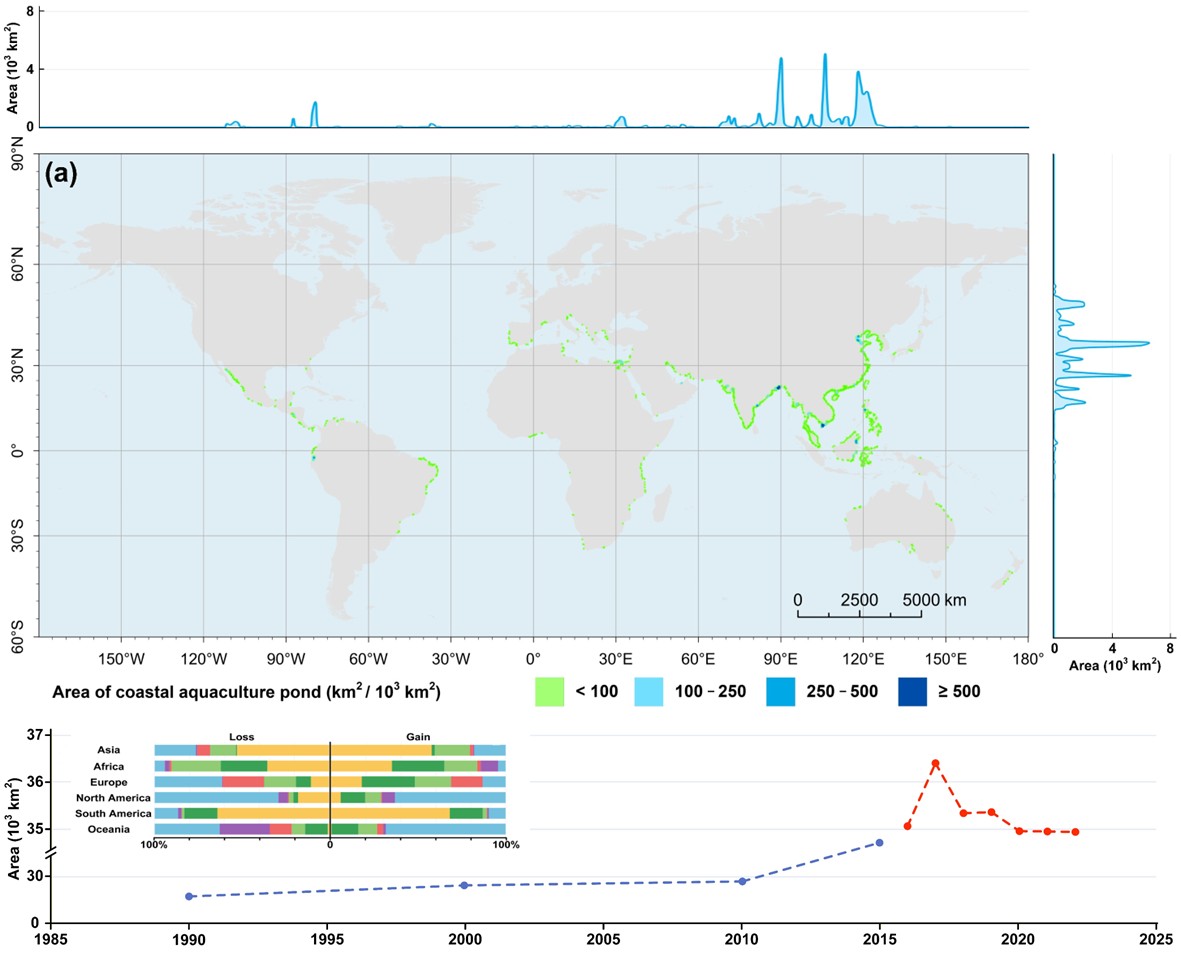Click the 1990 data point on the line chart
This screenshot has height=960, width=1181.
click(189, 896)
